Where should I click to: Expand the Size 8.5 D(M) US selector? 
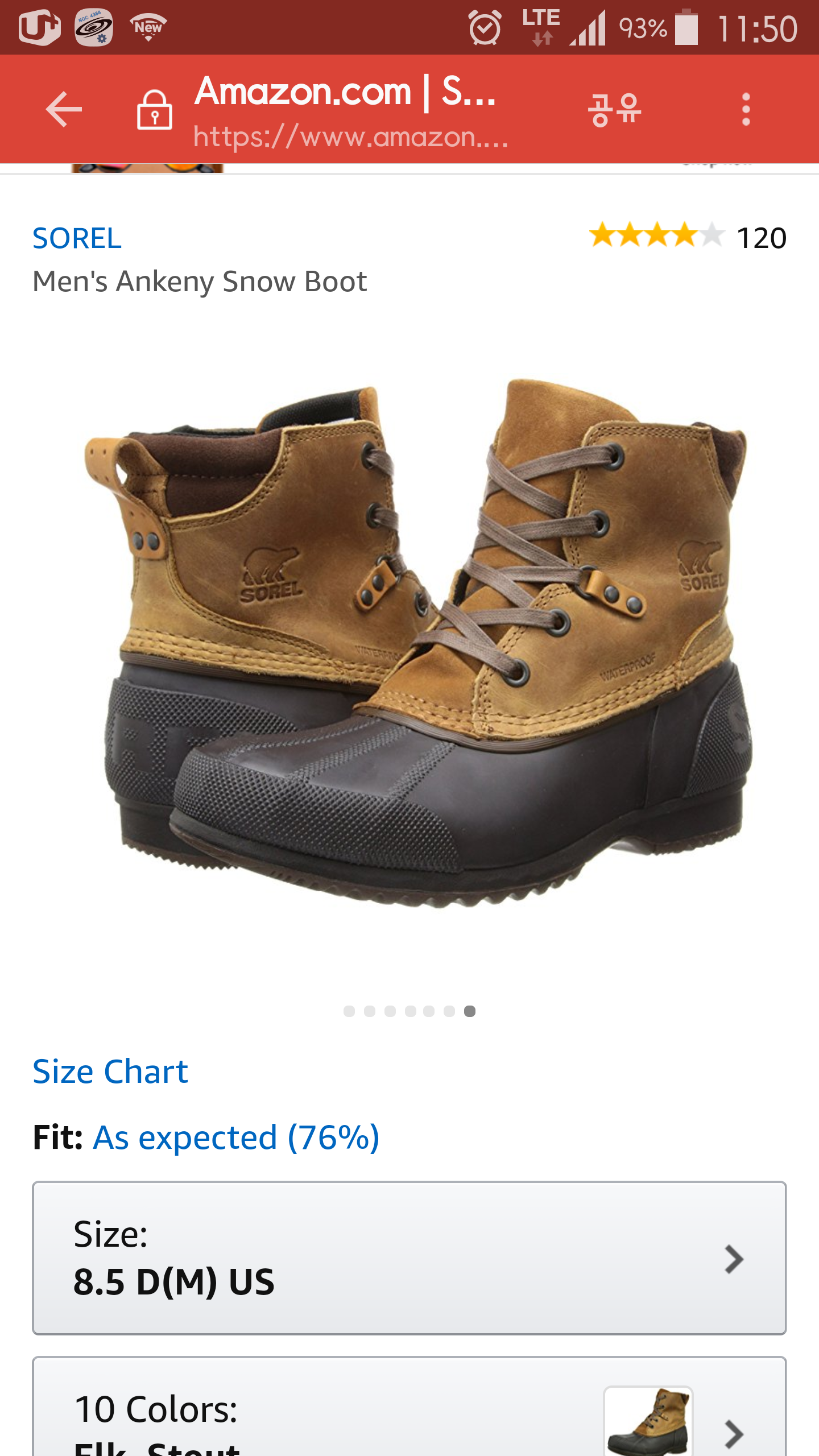tap(409, 1258)
